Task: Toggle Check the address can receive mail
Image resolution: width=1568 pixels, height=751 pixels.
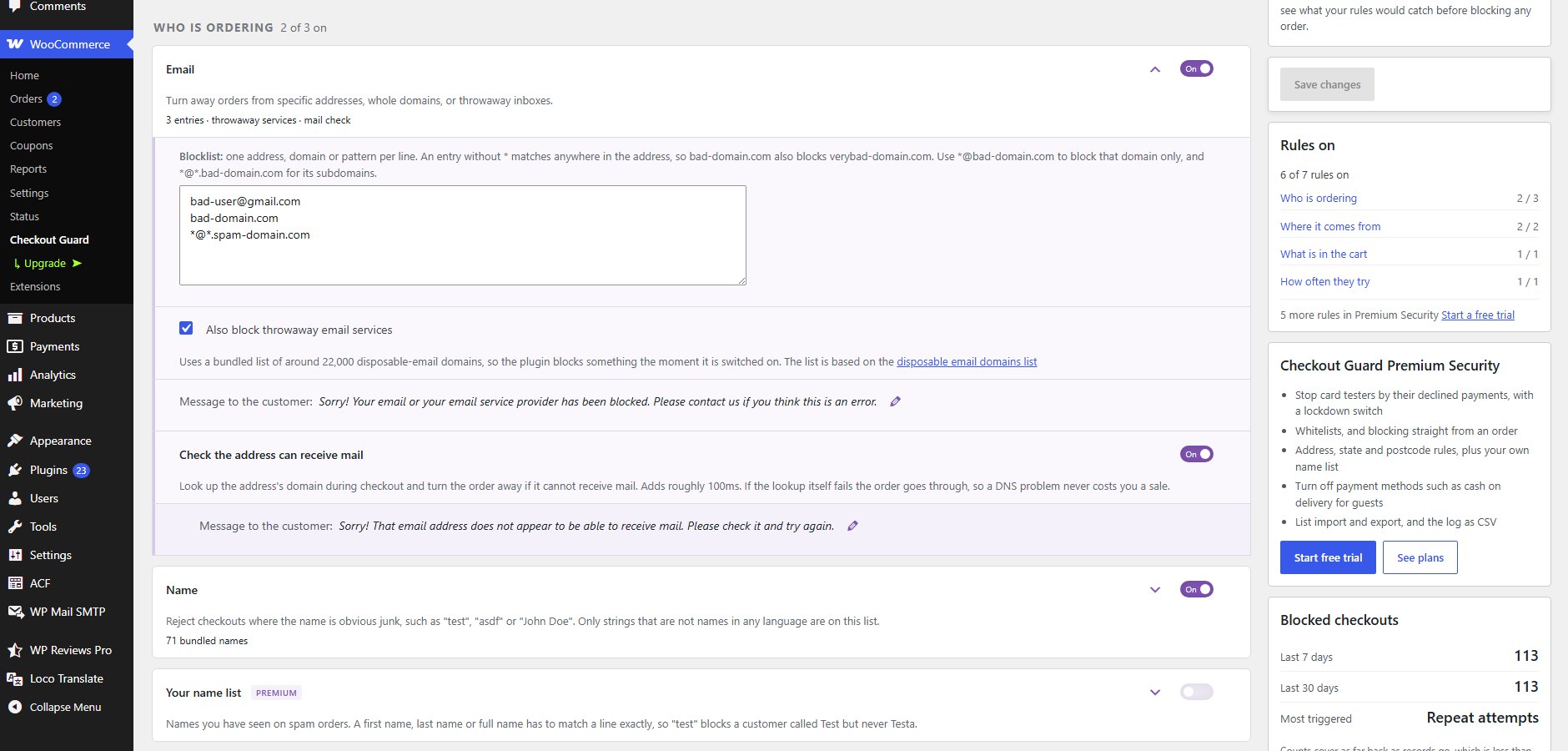Action: [x=1197, y=454]
